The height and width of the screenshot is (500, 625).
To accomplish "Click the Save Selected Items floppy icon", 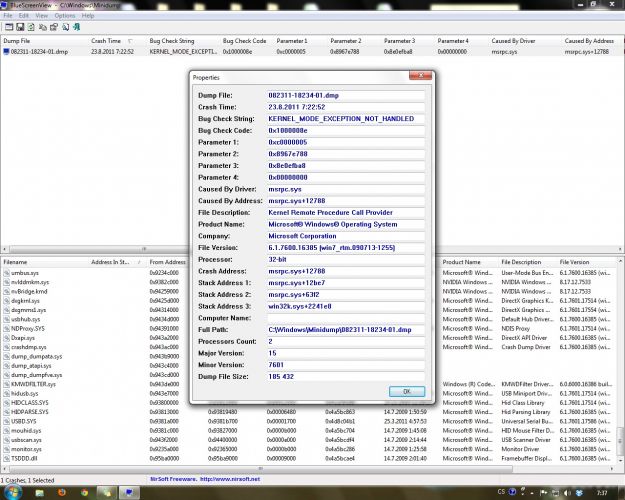I will click(x=20, y=27).
